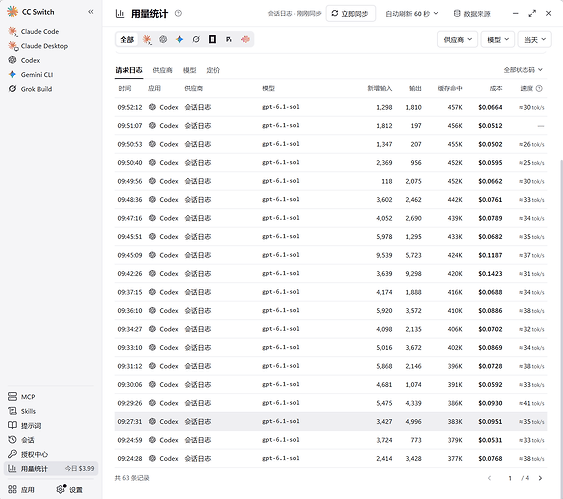The width and height of the screenshot is (563, 499).
Task: Switch to the 请求日志 tab
Action: click(x=129, y=70)
